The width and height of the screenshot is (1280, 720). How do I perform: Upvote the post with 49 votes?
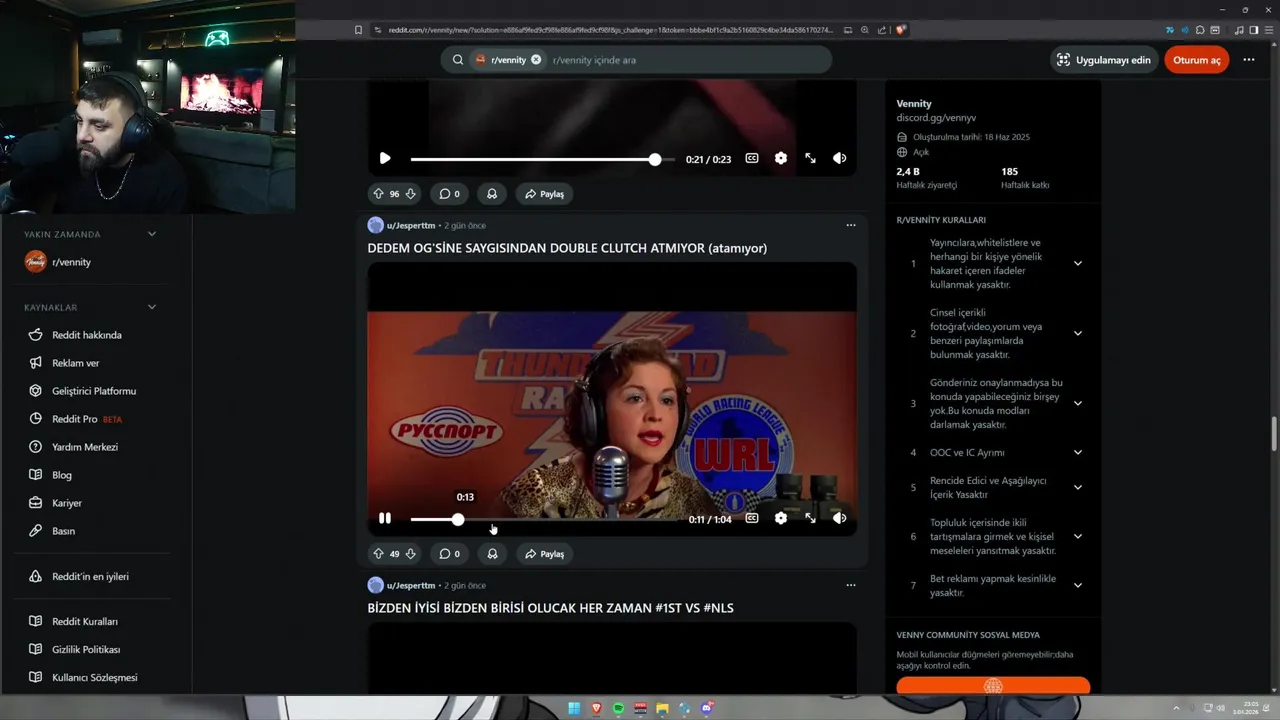click(378, 554)
